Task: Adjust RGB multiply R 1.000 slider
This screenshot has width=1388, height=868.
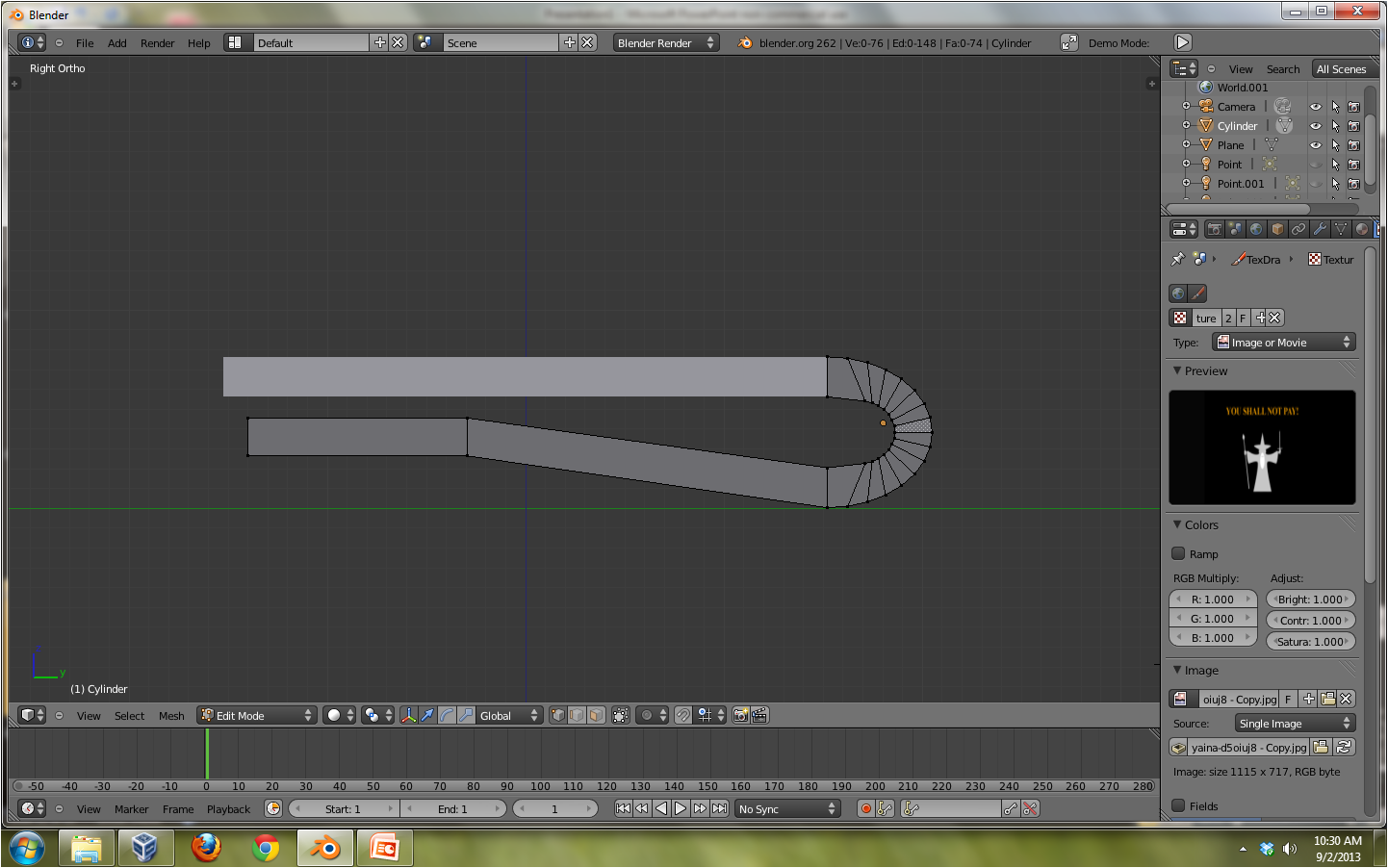Action: [1213, 599]
